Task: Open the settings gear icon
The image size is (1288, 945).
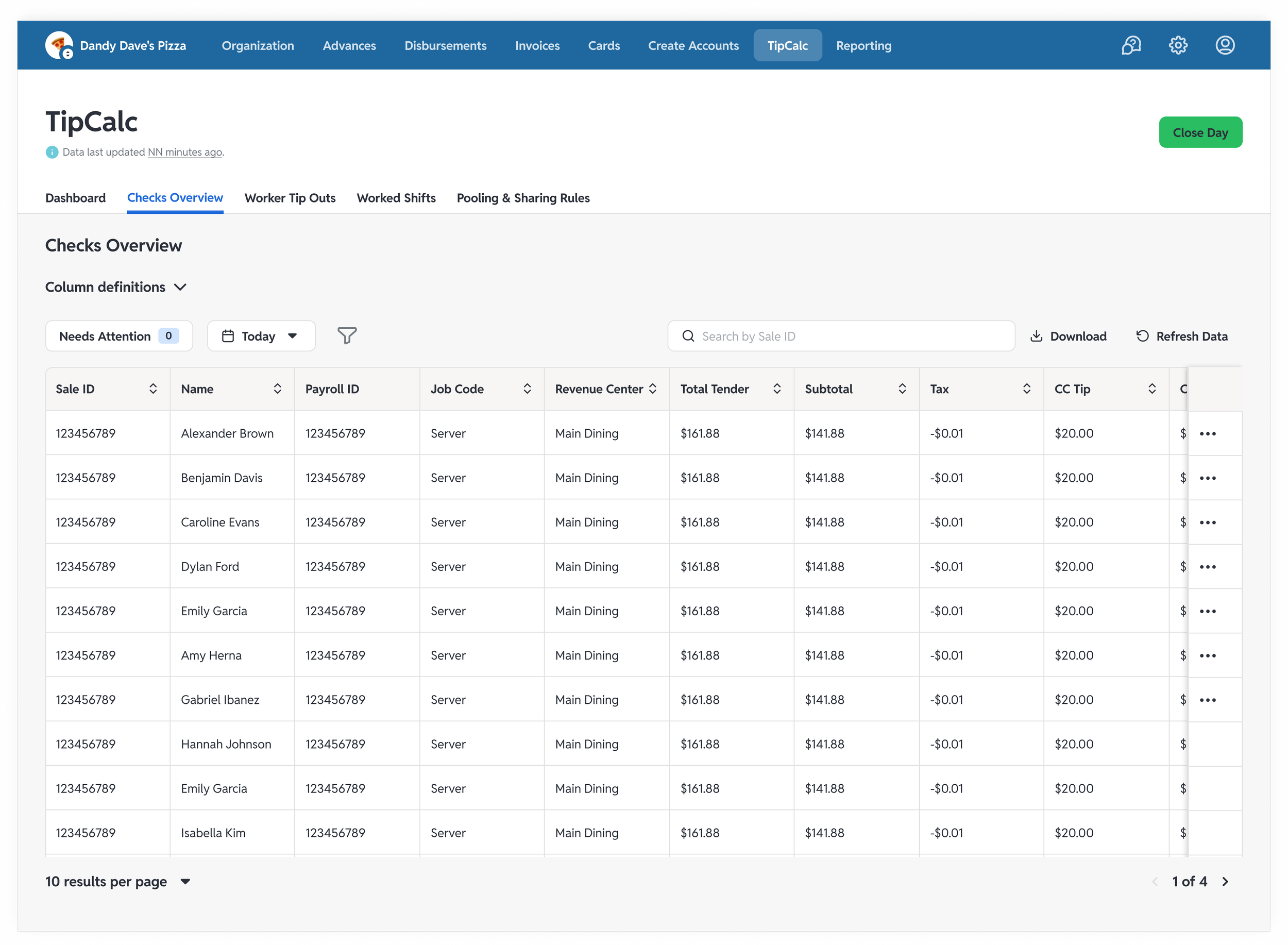Action: pyautogui.click(x=1178, y=45)
